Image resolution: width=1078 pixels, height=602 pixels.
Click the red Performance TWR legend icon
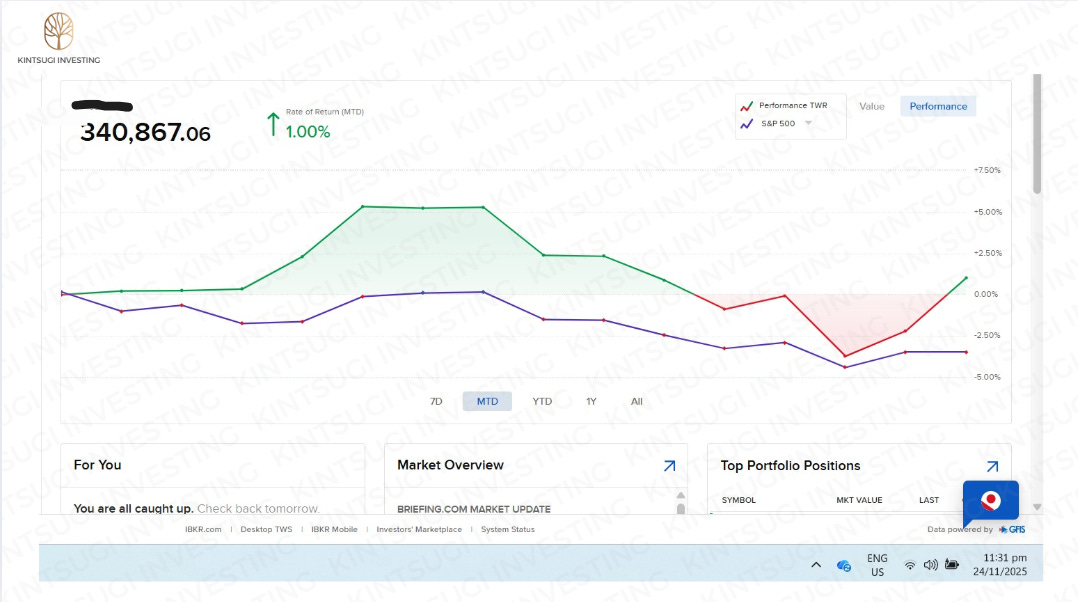[747, 106]
